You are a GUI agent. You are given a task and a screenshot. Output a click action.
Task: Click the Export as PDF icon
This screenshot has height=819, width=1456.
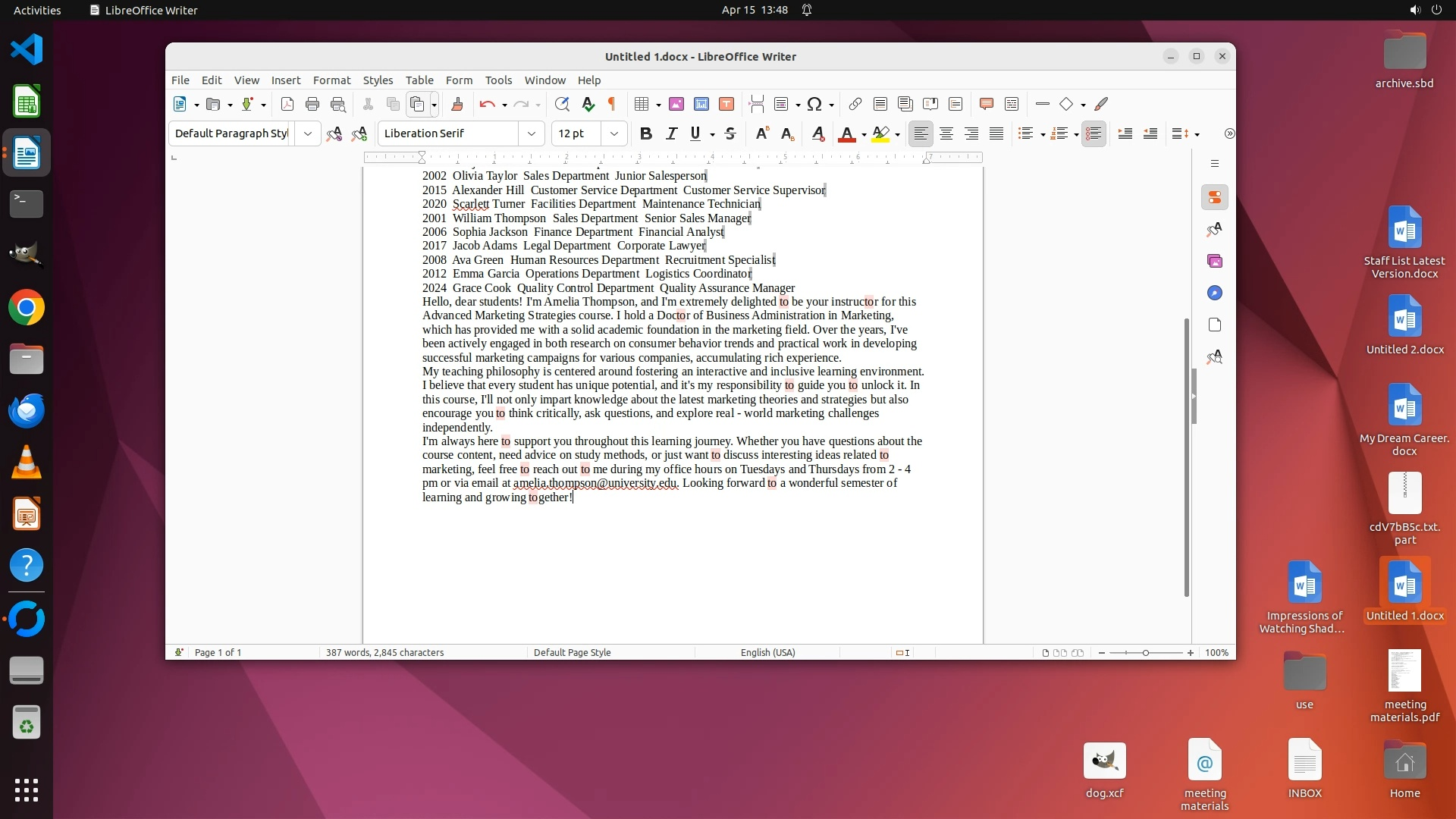pos(287,105)
